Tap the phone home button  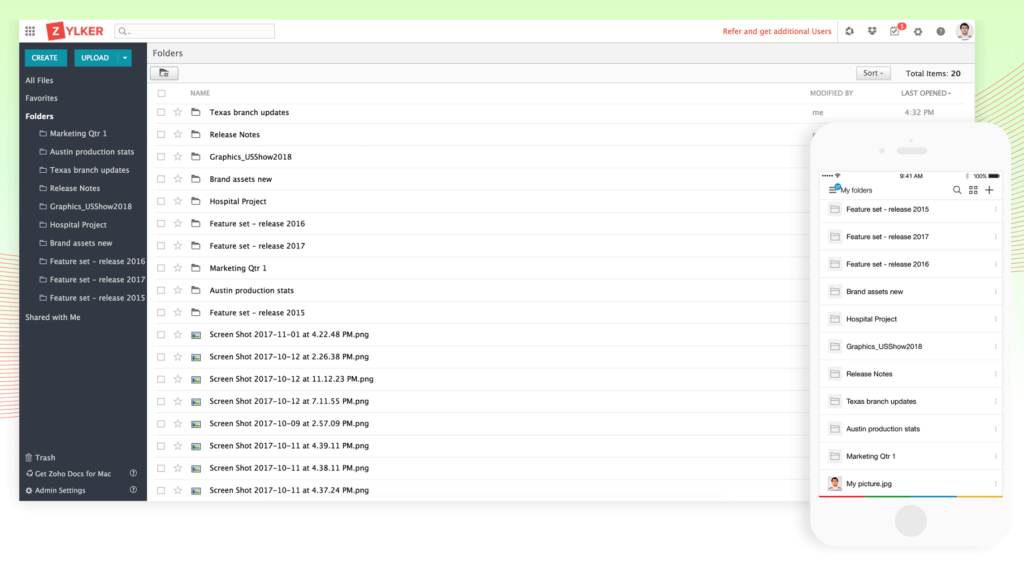pyautogui.click(x=910, y=521)
